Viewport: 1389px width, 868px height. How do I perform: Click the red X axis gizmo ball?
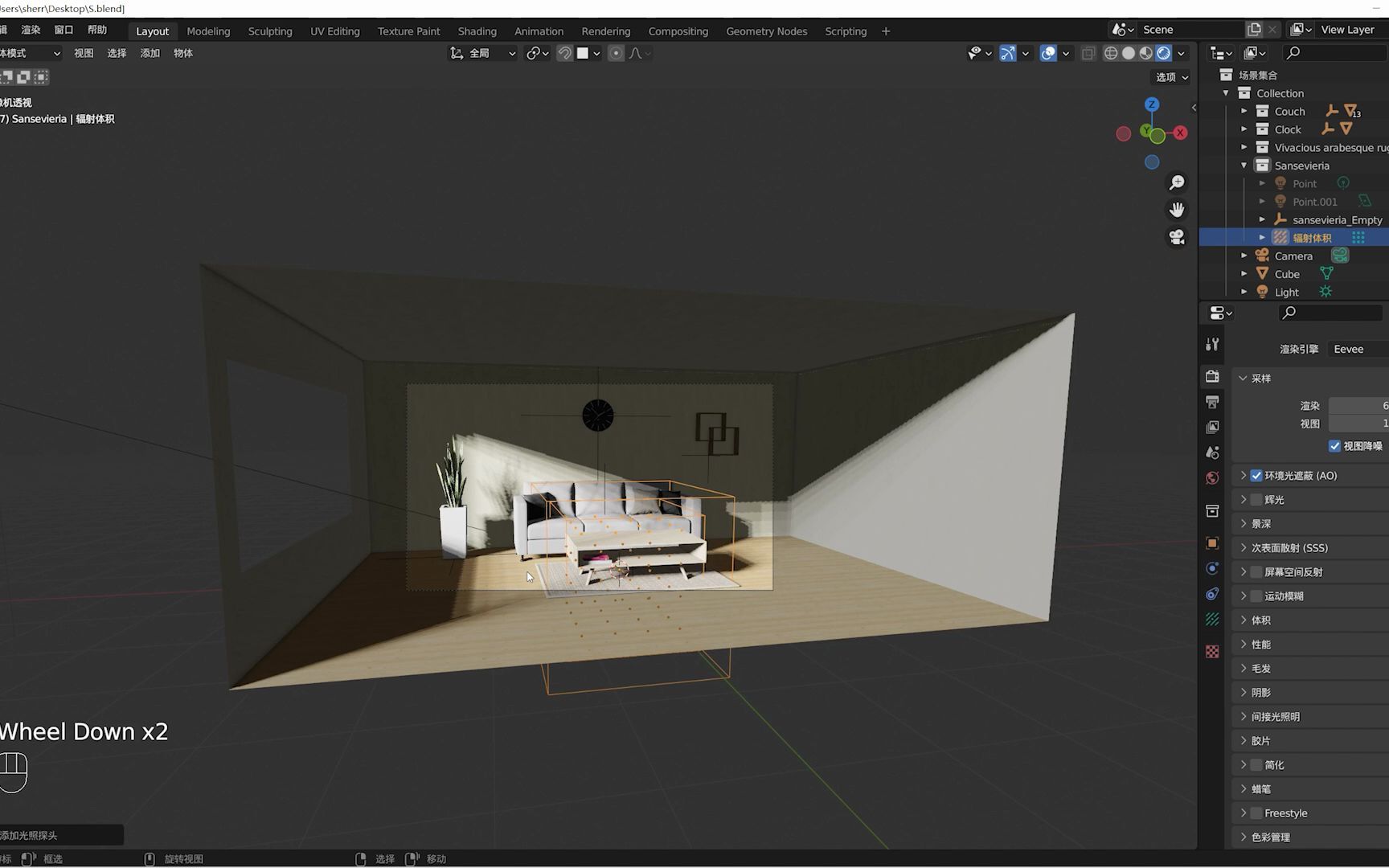click(1180, 133)
